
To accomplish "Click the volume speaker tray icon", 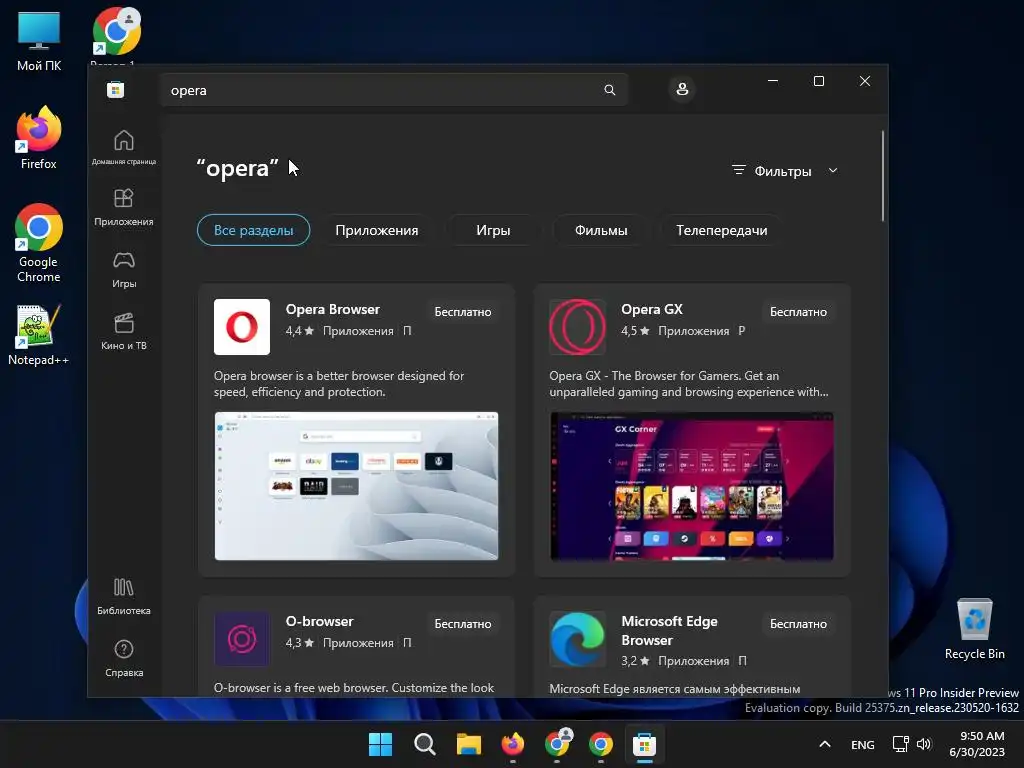I will 923,744.
